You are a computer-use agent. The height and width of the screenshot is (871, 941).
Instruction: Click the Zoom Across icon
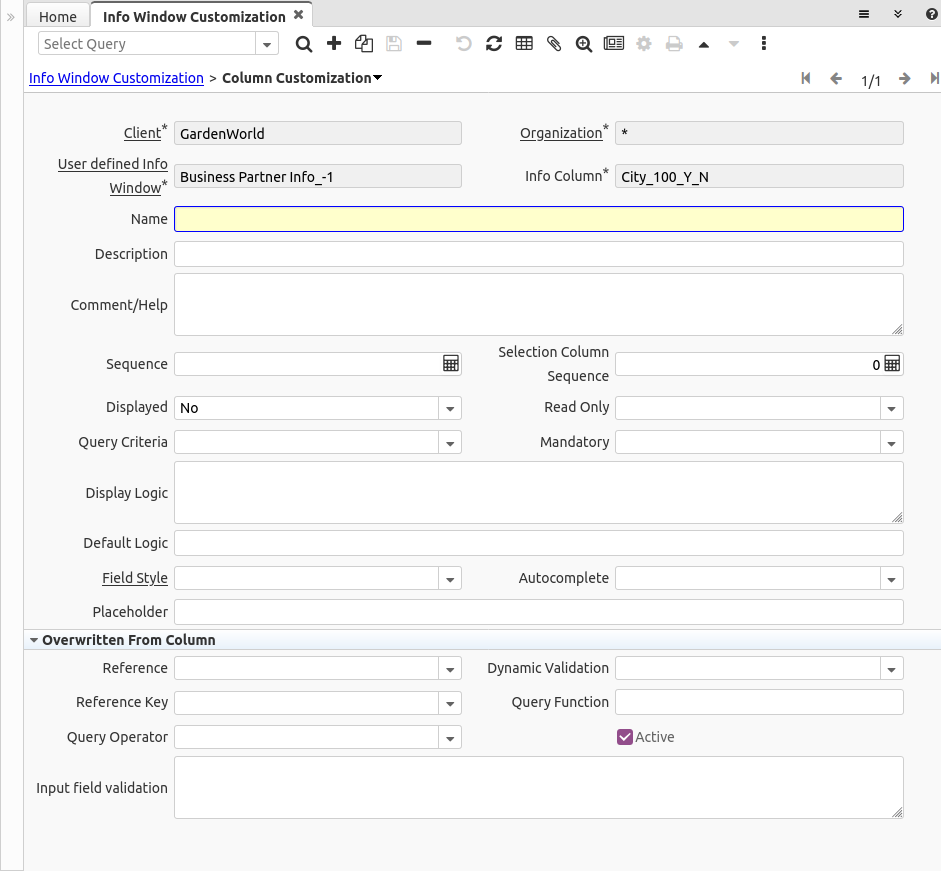(584, 44)
